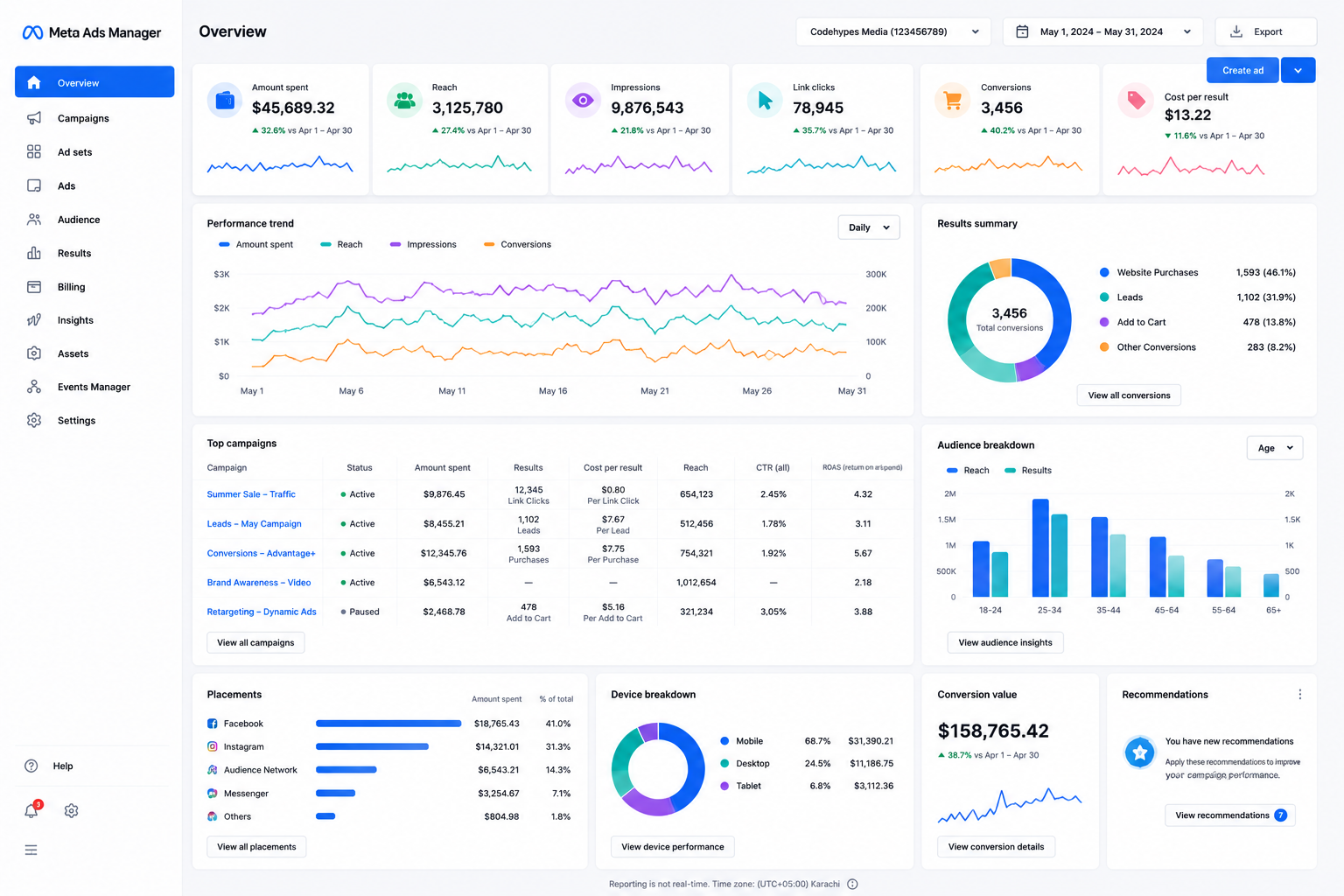The width and height of the screenshot is (1344, 896).
Task: Toggle Add to Cart legend entry
Action: pos(1132,322)
